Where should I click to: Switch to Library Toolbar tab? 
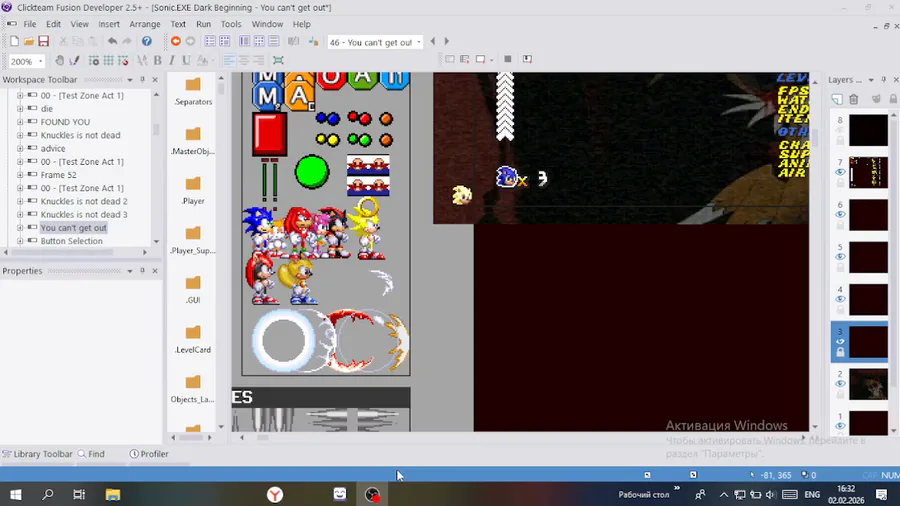point(37,454)
